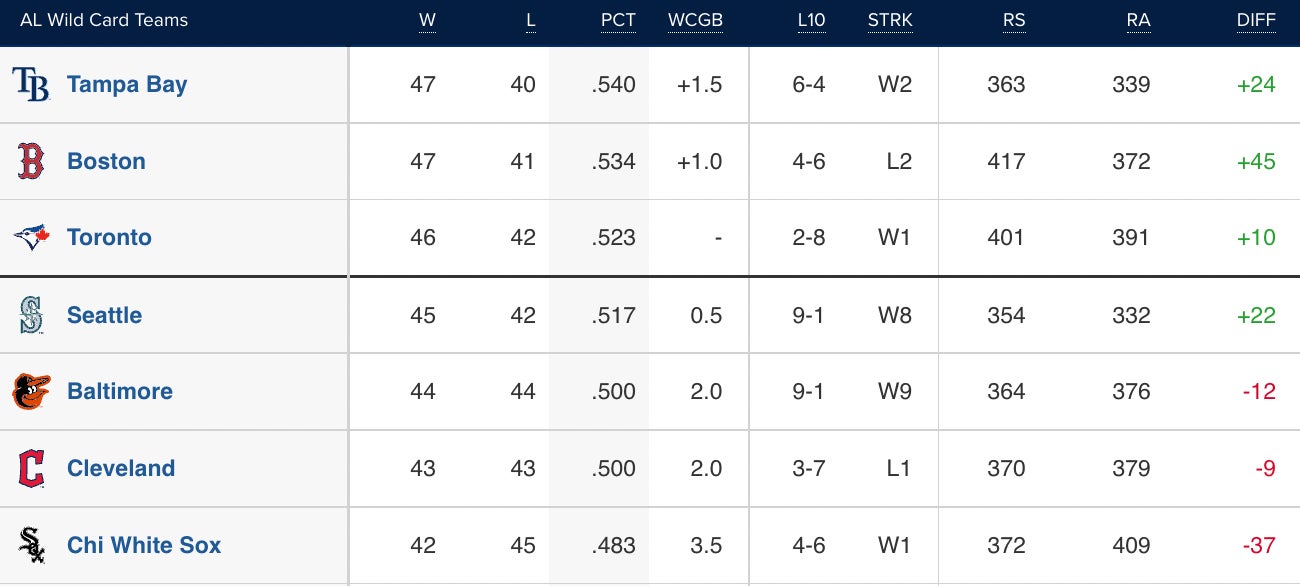Click the Tampa Bay Rays logo
Screen dimensions: 1300x586
click(31, 85)
